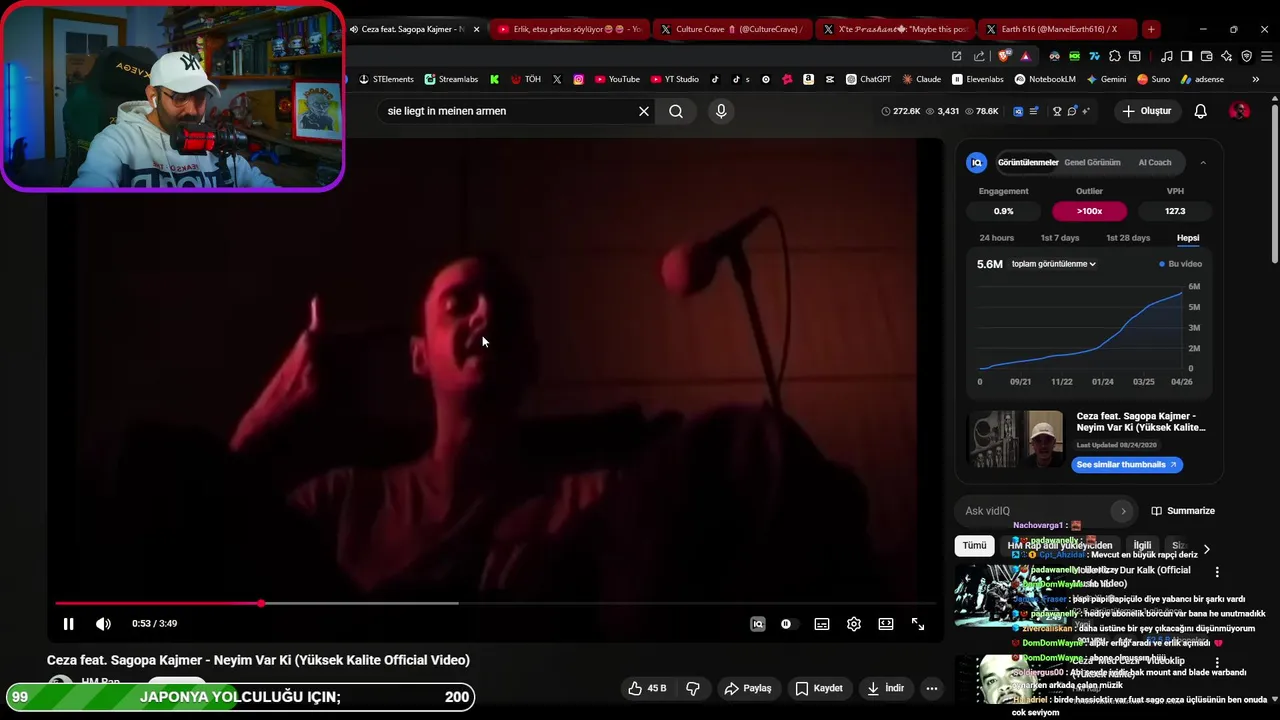Open NotebookLM bookmark

1045,79
